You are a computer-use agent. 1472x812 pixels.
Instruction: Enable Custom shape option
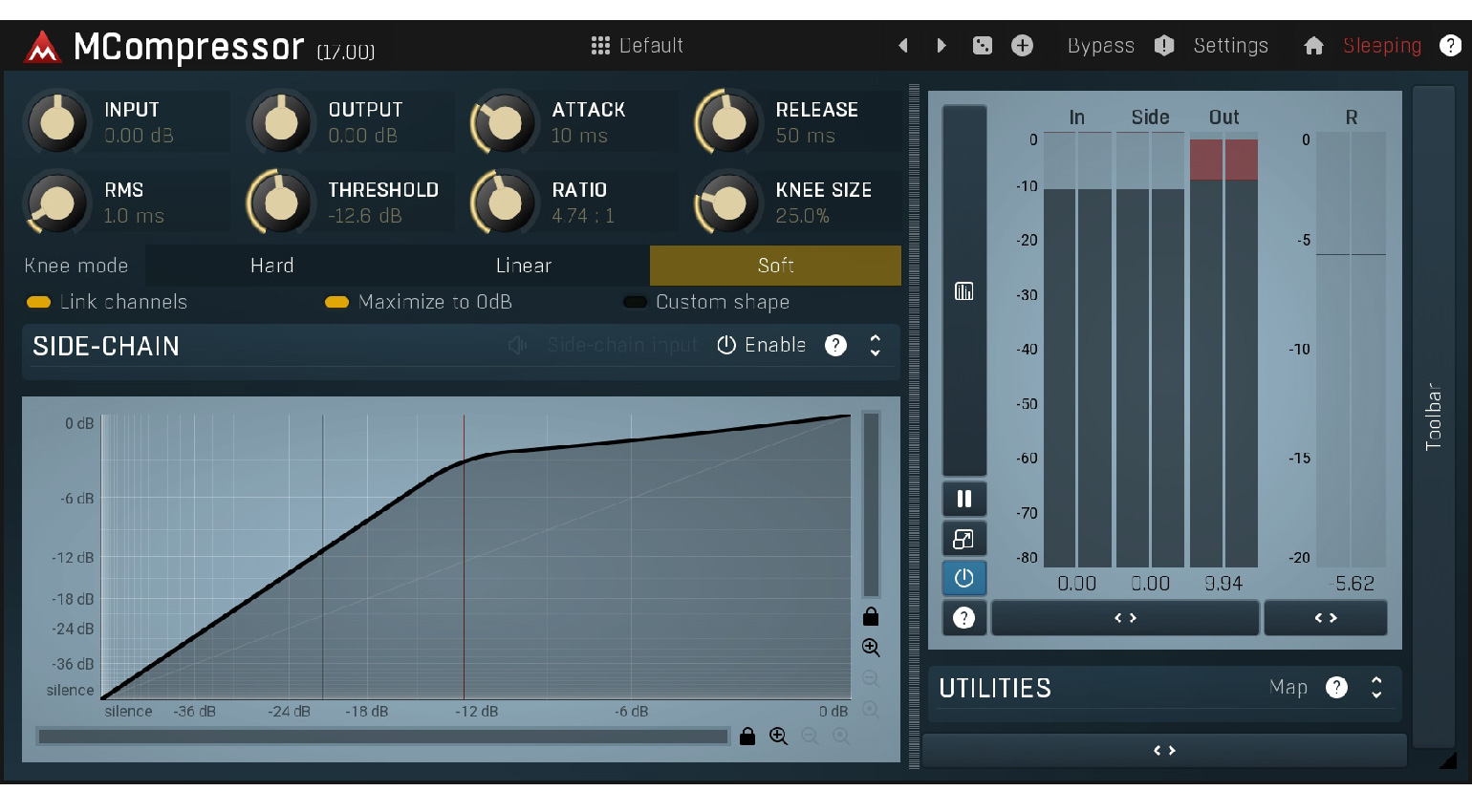pos(635,302)
